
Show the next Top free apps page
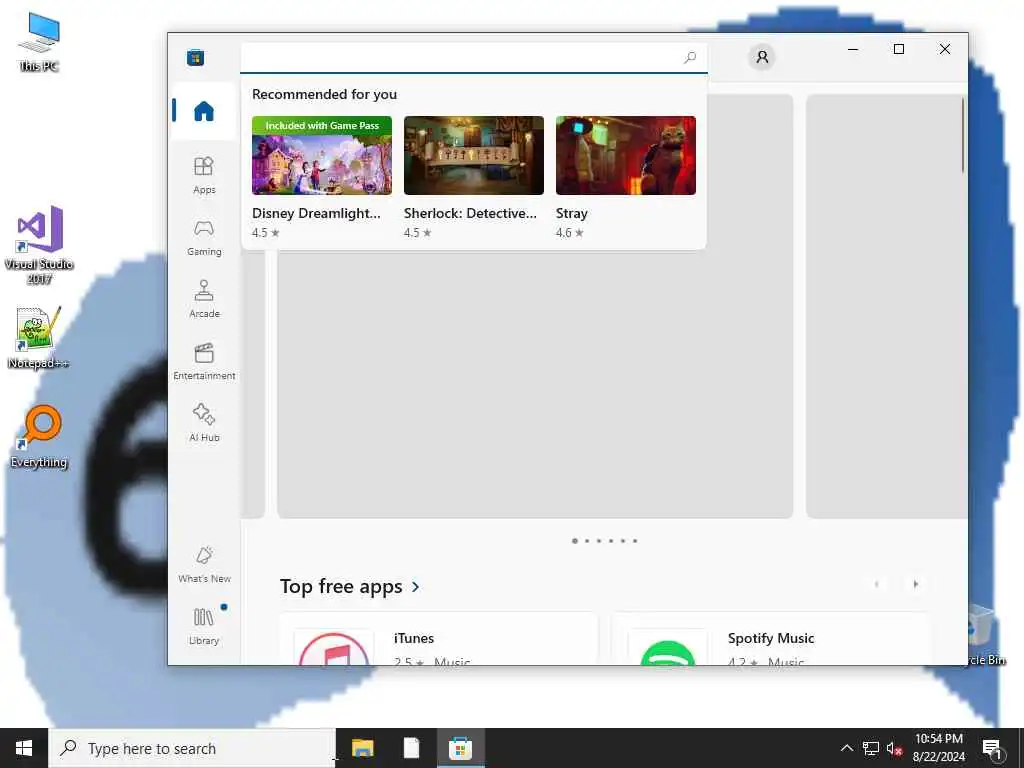pyautogui.click(x=915, y=584)
